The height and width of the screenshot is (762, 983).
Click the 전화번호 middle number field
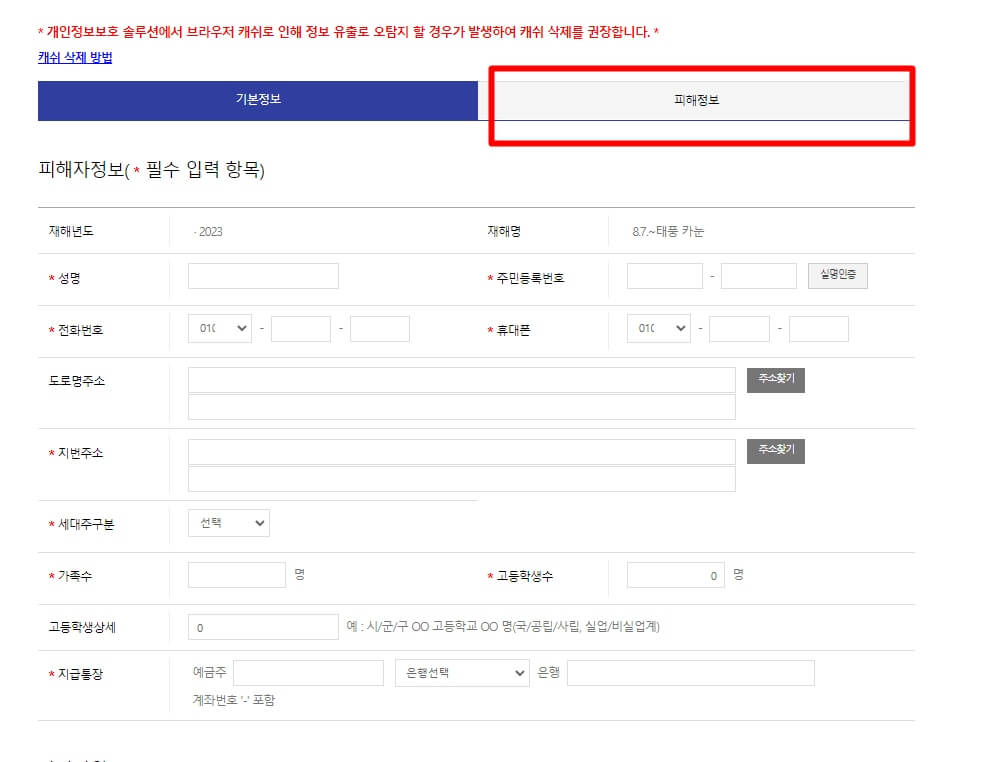301,329
